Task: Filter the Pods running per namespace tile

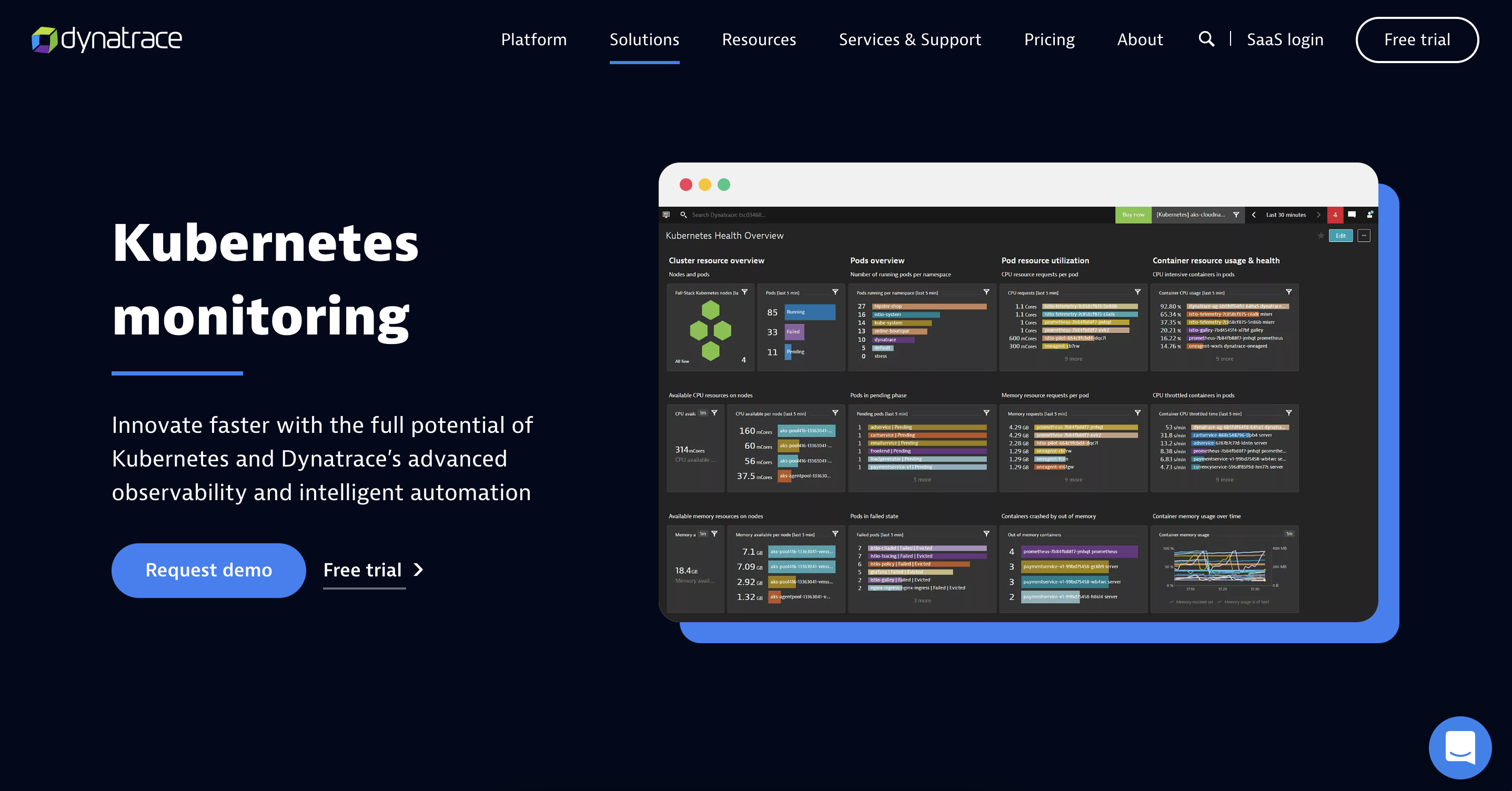Action: pos(986,292)
